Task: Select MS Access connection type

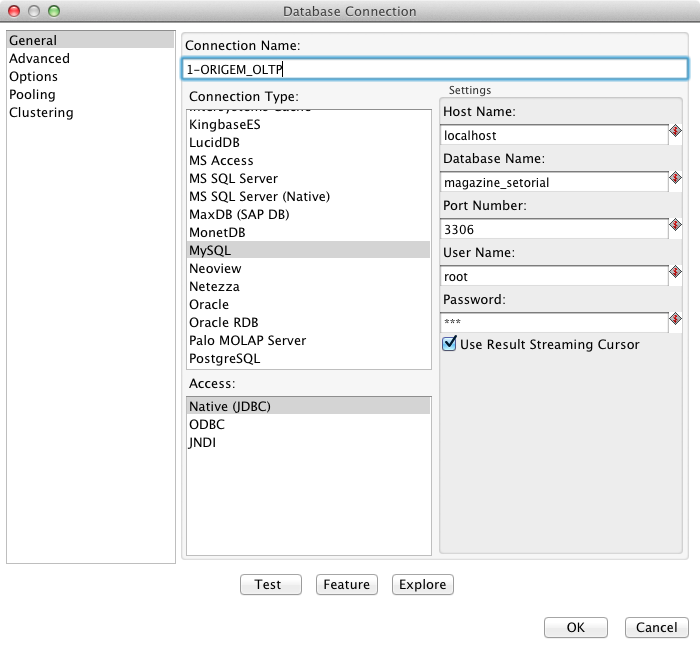Action: 308,160
